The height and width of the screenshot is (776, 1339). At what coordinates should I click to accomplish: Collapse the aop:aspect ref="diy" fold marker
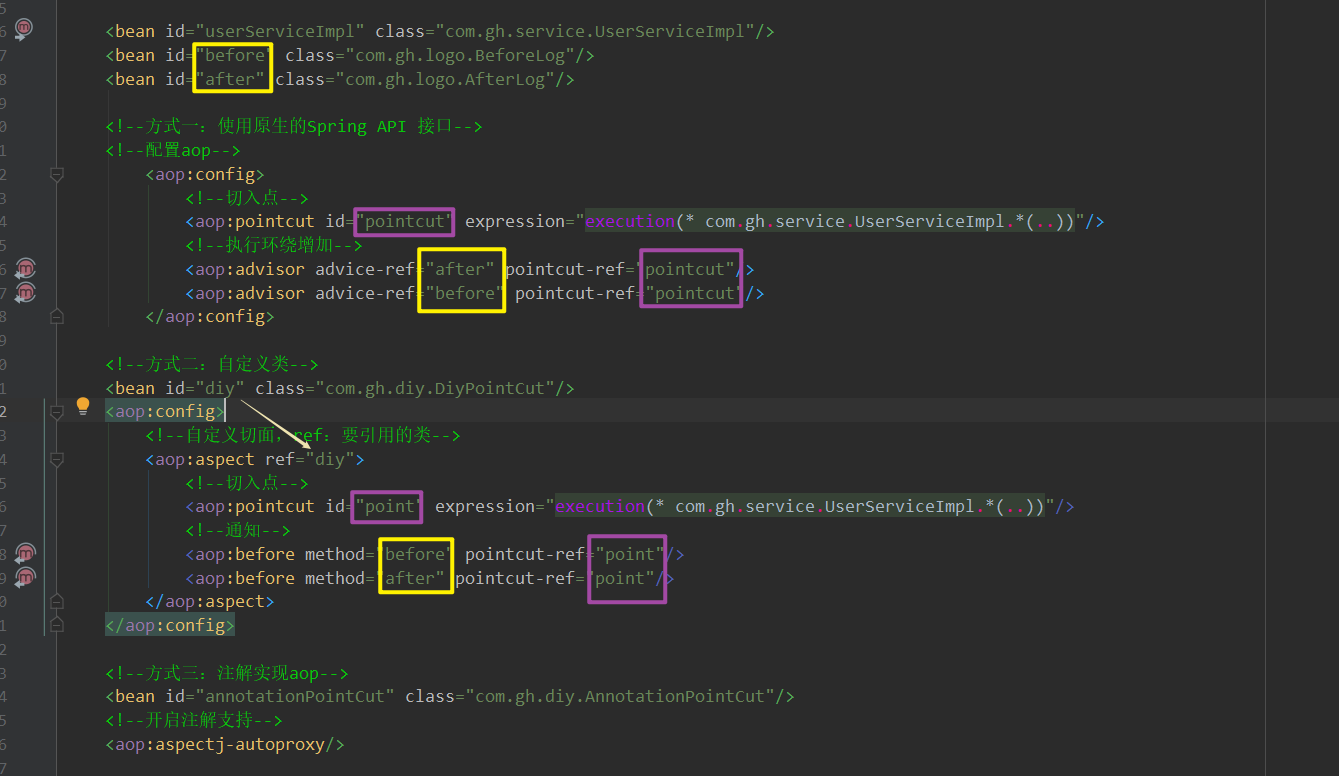57,459
